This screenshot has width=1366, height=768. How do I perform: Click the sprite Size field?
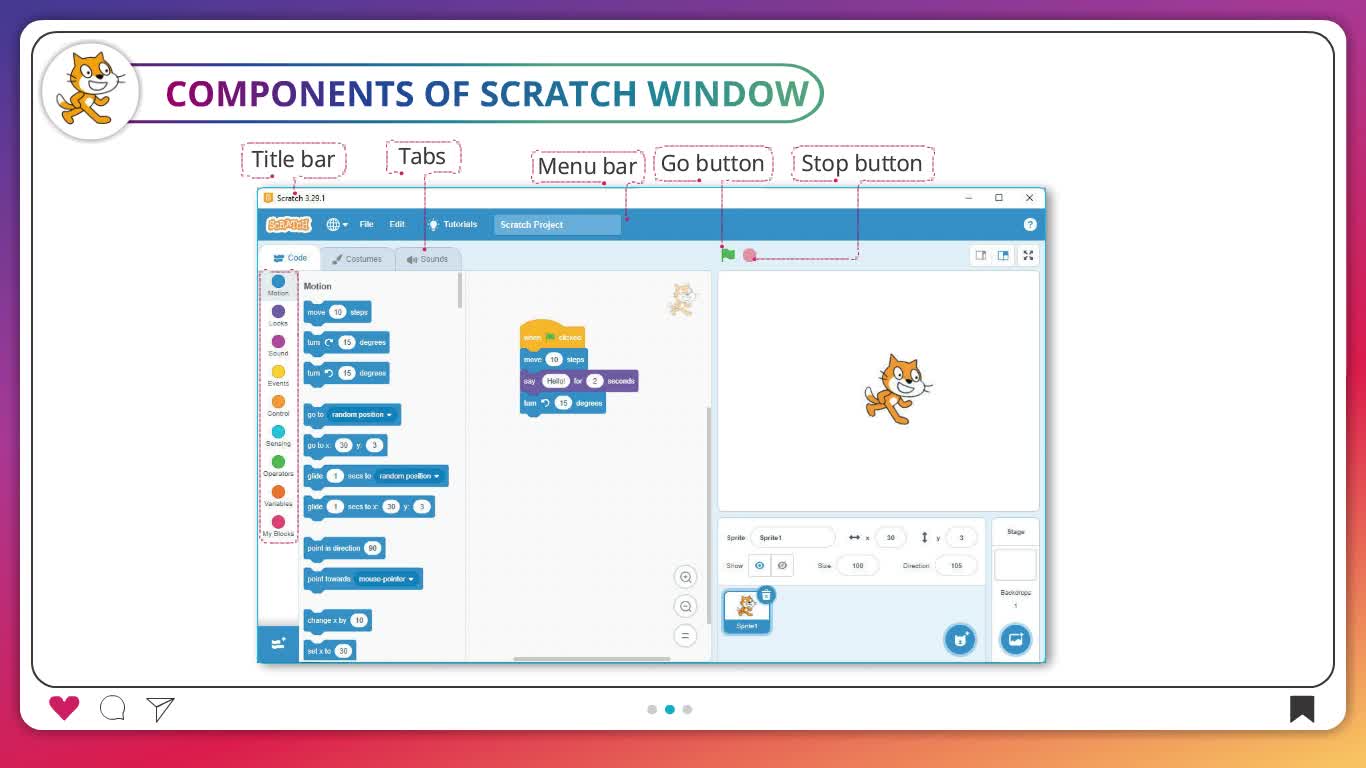click(x=857, y=566)
